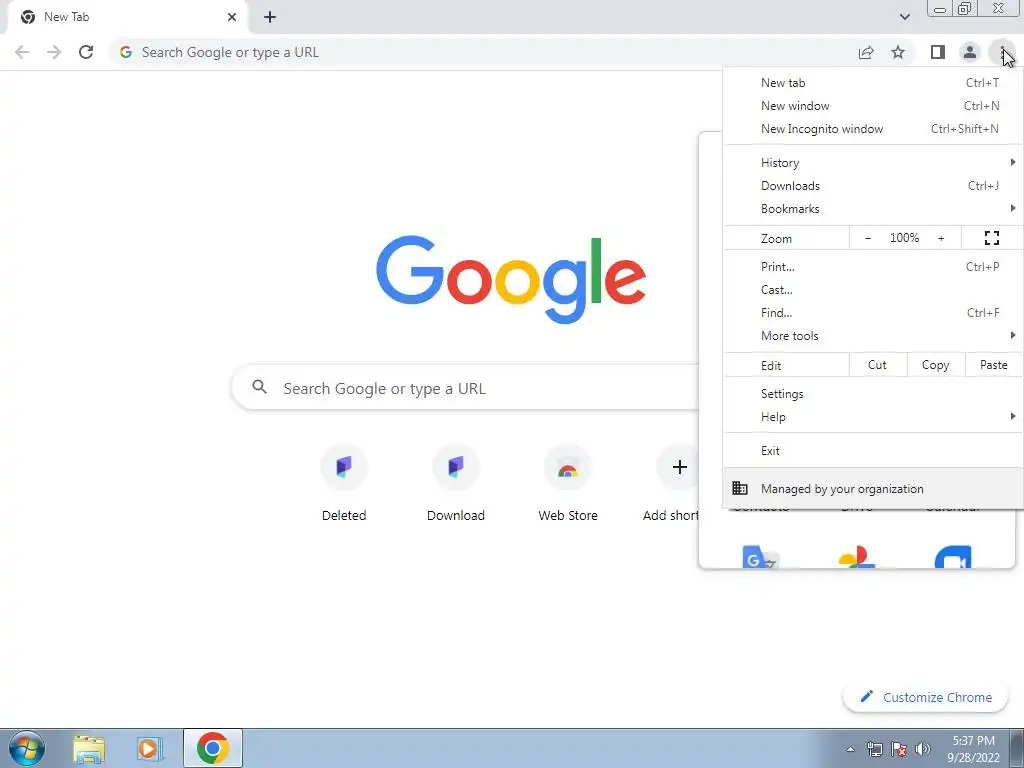This screenshot has height=768, width=1024.
Task: Expand the History submenu
Action: (873, 163)
